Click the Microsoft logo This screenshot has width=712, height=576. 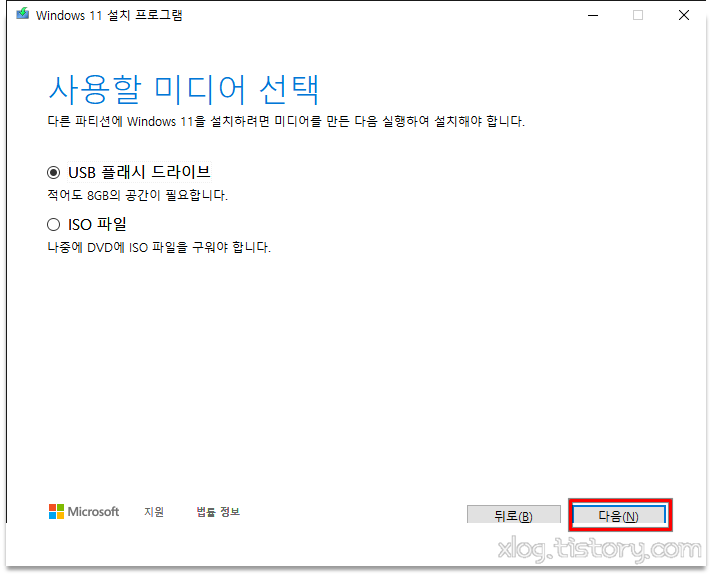84,511
